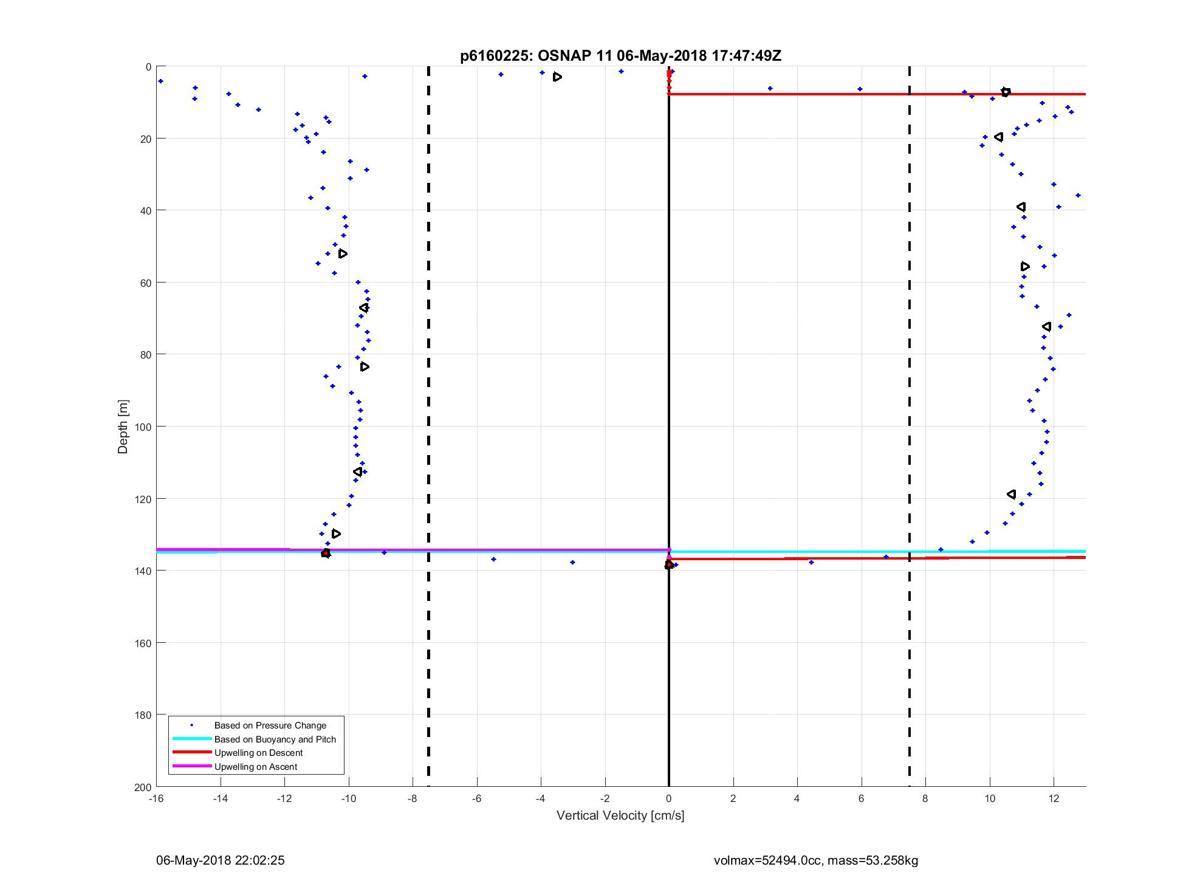Click x-axis tick label -12
This screenshot has width=1200, height=885.
pyautogui.click(x=284, y=799)
